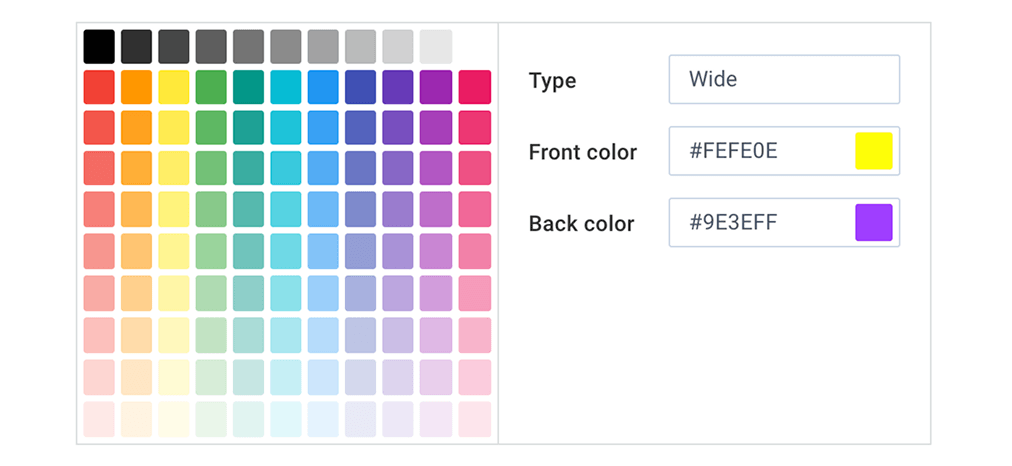
Task: Select the vivid pink palette swatch
Action: 474,87
